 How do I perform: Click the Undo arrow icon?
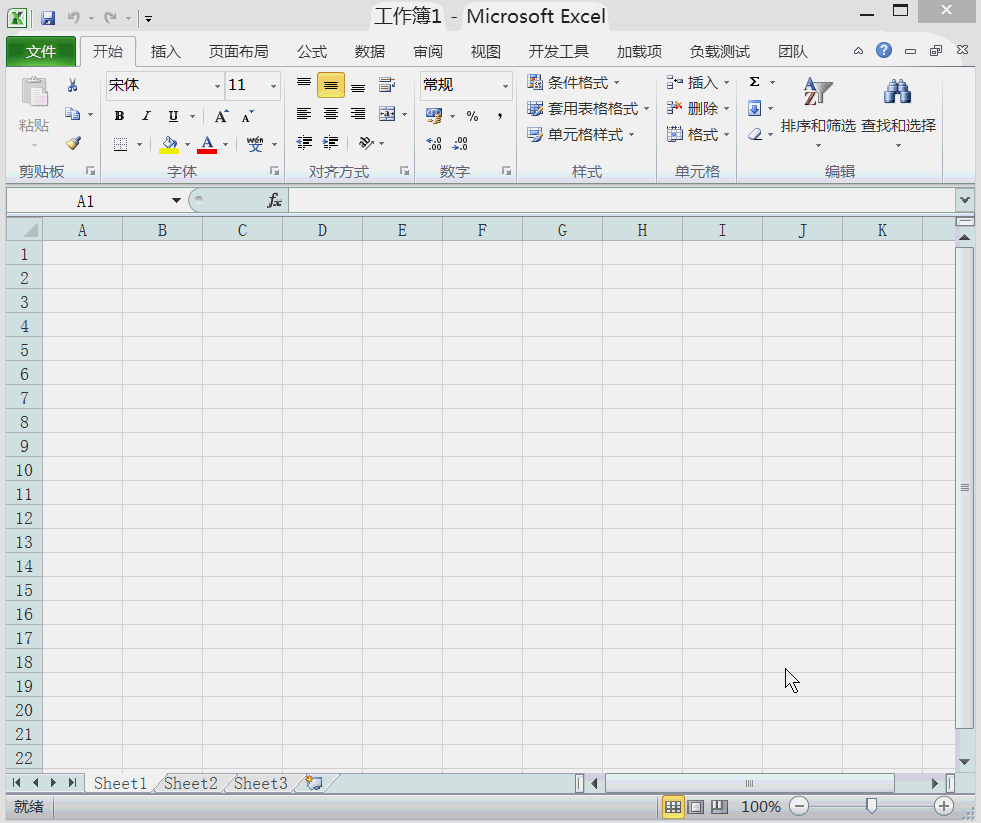[73, 18]
